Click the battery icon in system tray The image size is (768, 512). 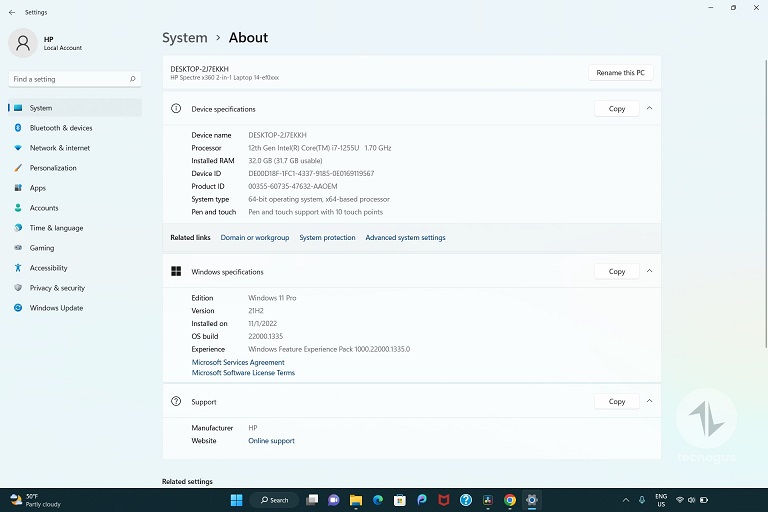point(704,500)
